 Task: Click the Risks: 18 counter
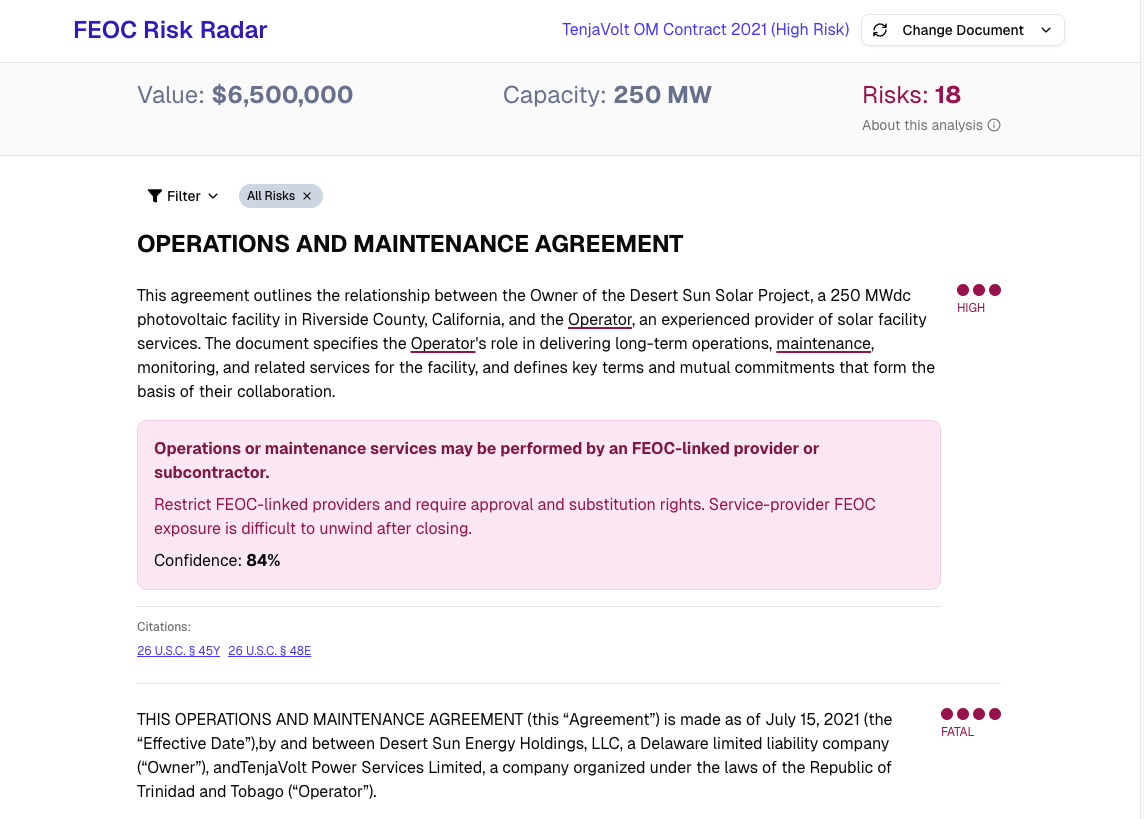click(x=911, y=95)
